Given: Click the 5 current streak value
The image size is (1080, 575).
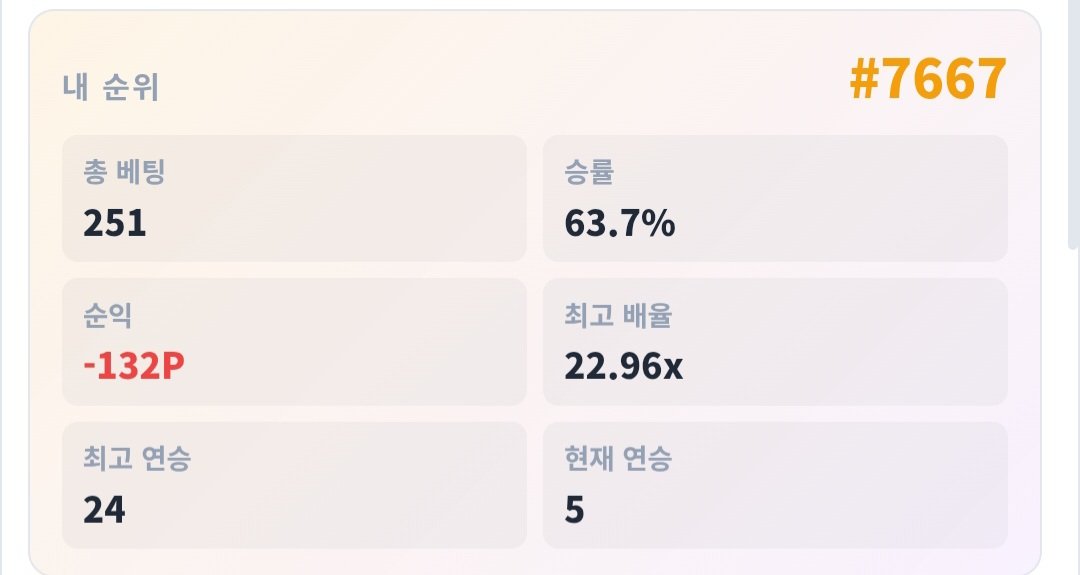Looking at the screenshot, I should pos(574,510).
